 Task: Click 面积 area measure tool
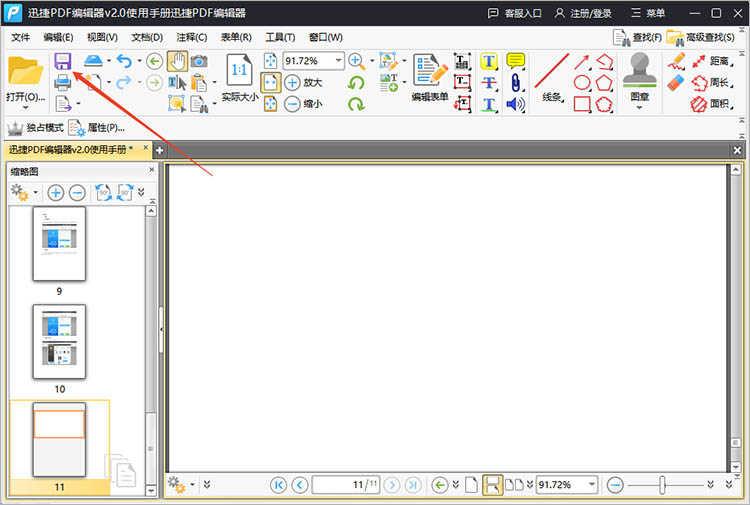713,104
